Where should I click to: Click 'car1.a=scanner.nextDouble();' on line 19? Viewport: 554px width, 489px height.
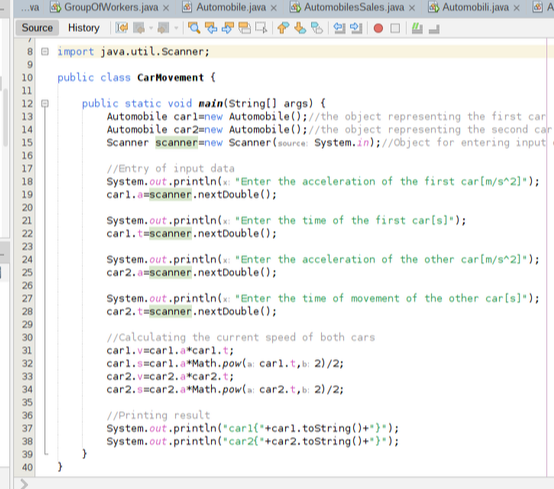click(191, 195)
